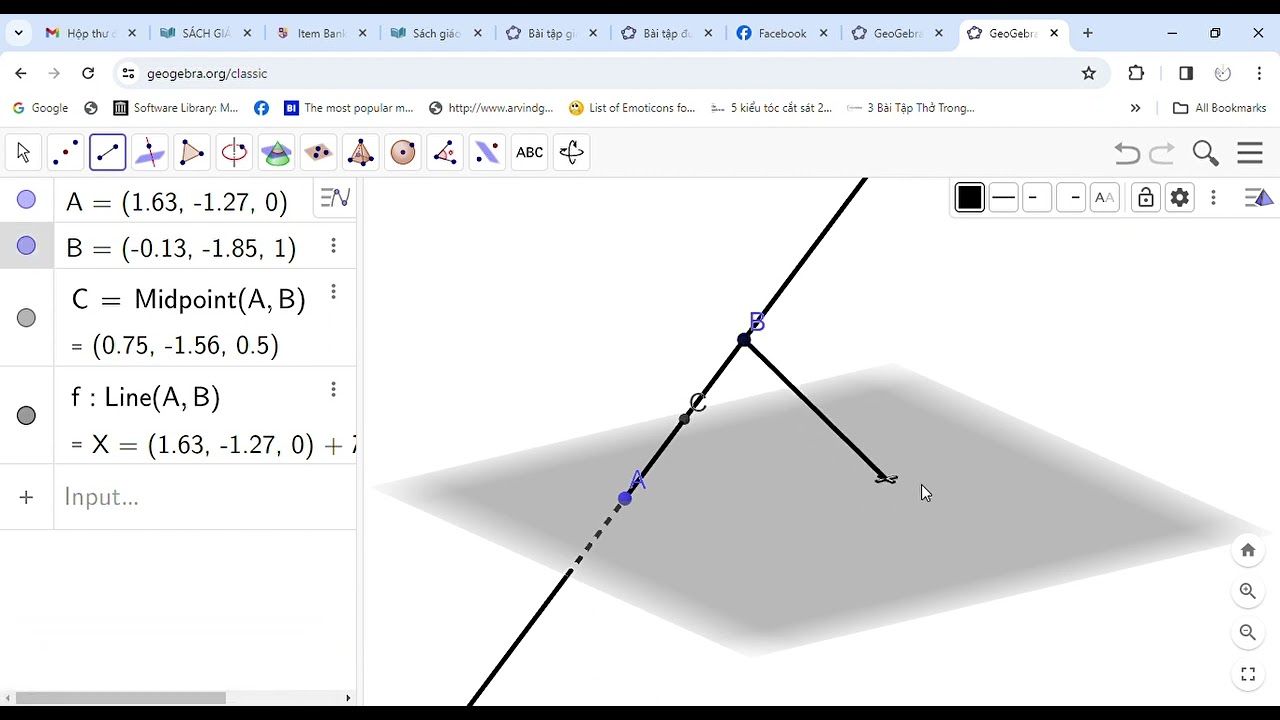Toggle visibility of line f
Viewport: 1280px width, 720px height.
click(x=26, y=416)
